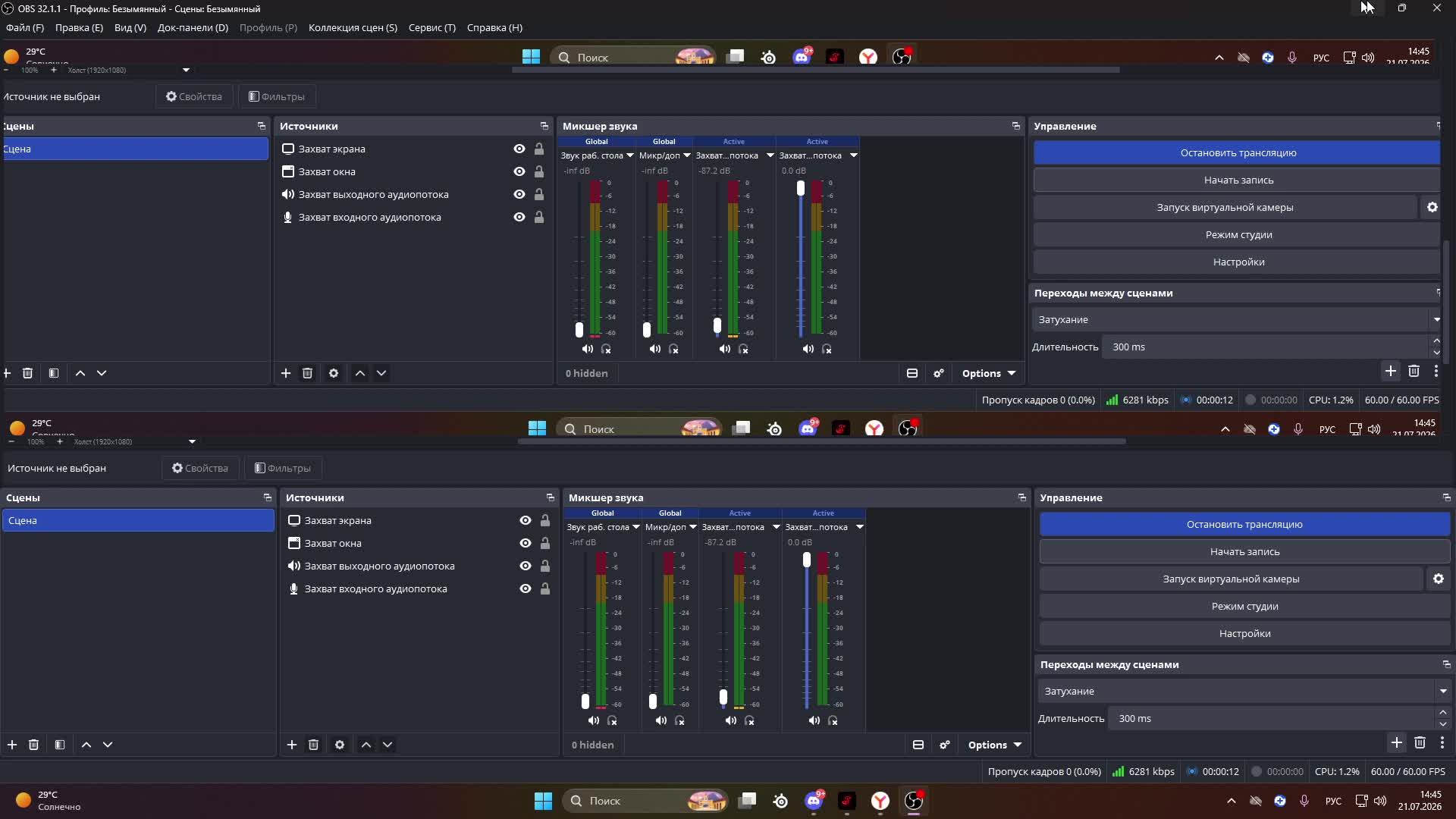Mute Микр/доп speaker icon in real mixer dock

tap(661, 720)
